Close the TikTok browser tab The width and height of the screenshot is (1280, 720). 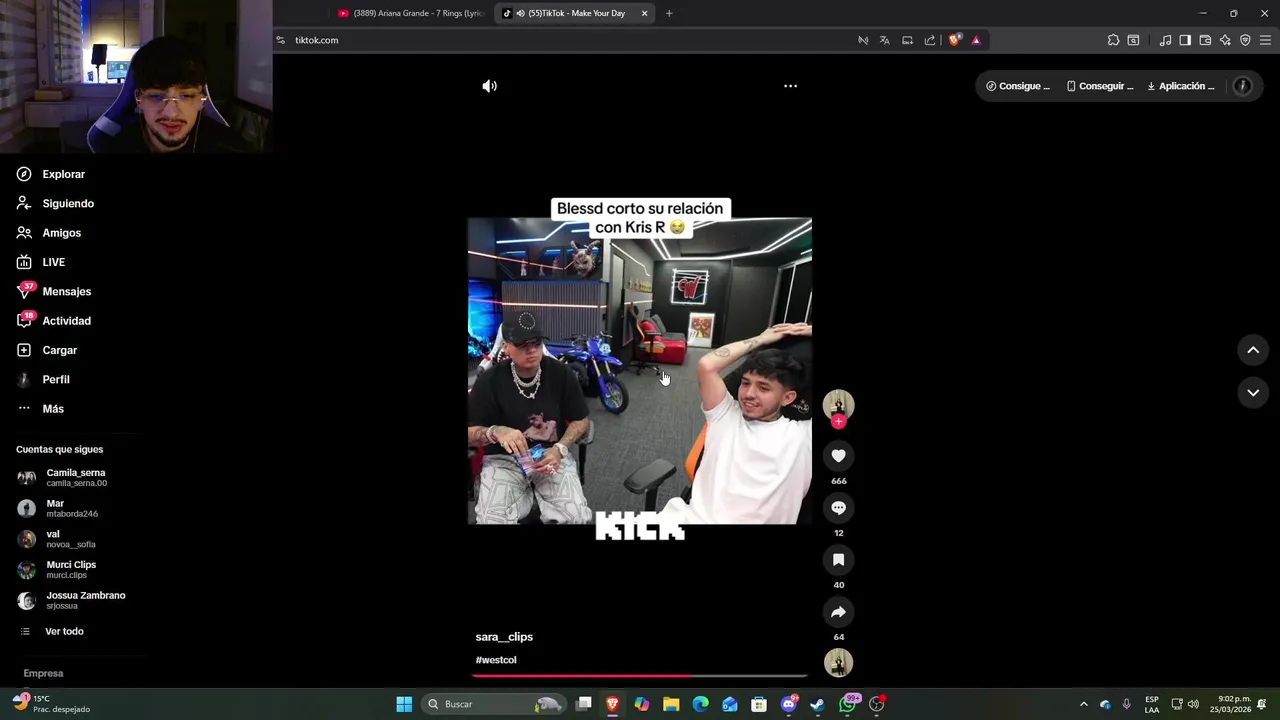(644, 13)
